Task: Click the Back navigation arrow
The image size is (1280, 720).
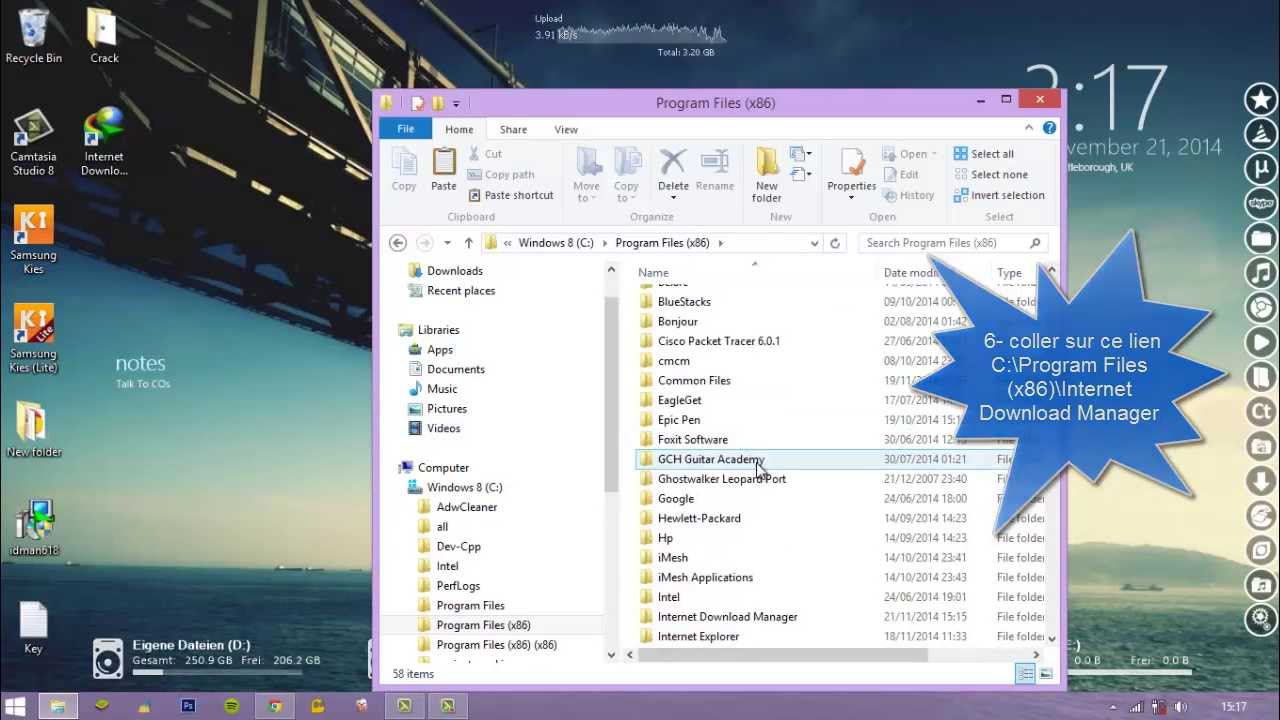Action: click(x=398, y=243)
